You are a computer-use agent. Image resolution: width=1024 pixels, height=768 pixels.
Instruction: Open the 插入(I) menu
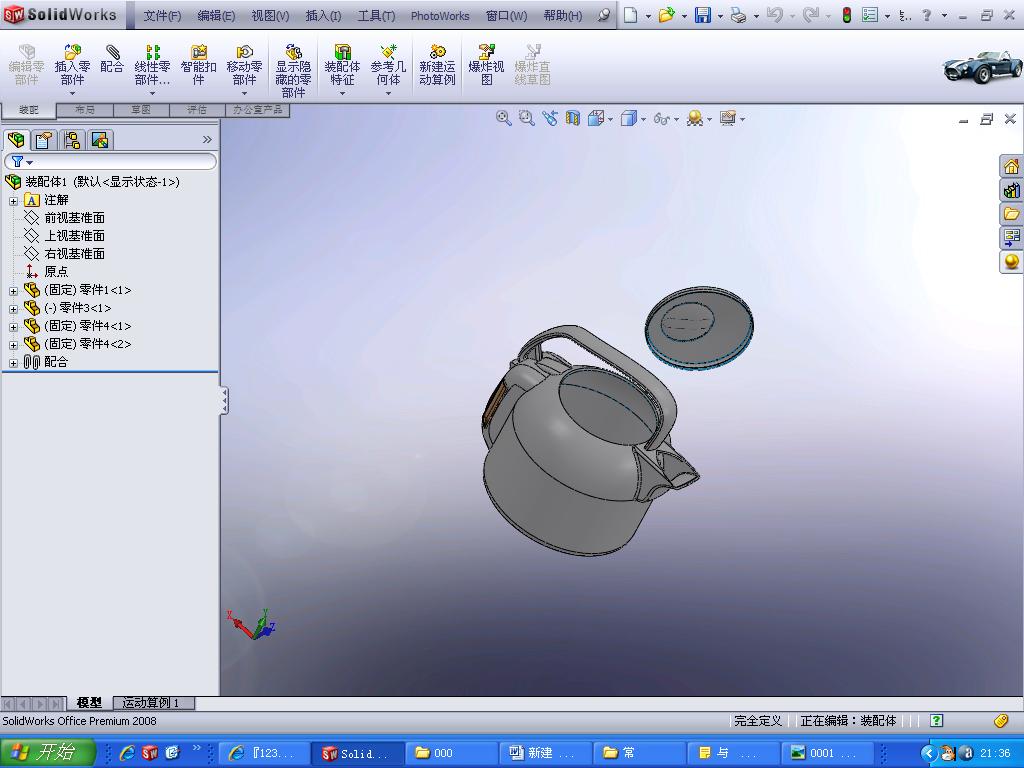pyautogui.click(x=323, y=16)
